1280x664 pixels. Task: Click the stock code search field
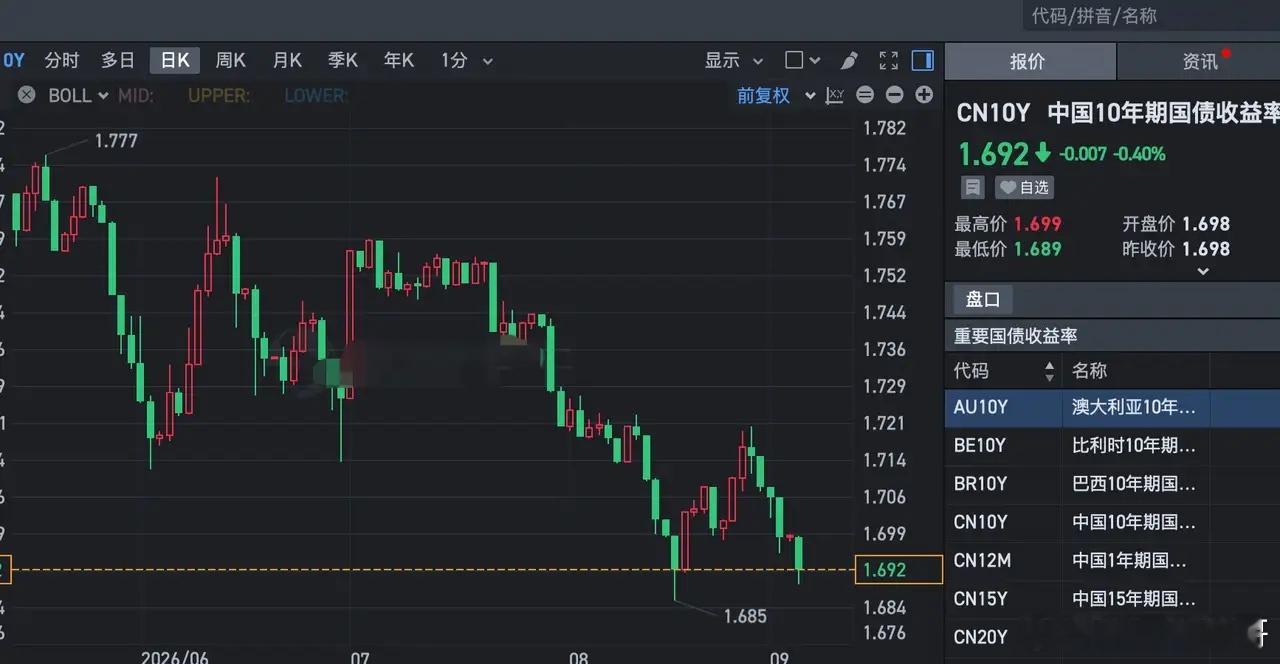pyautogui.click(x=1150, y=16)
